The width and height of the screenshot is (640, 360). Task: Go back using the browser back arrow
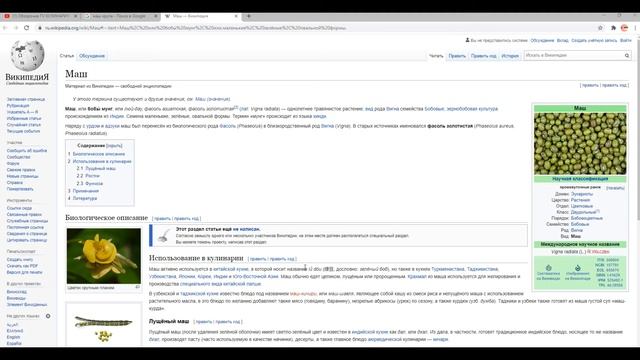[5, 28]
